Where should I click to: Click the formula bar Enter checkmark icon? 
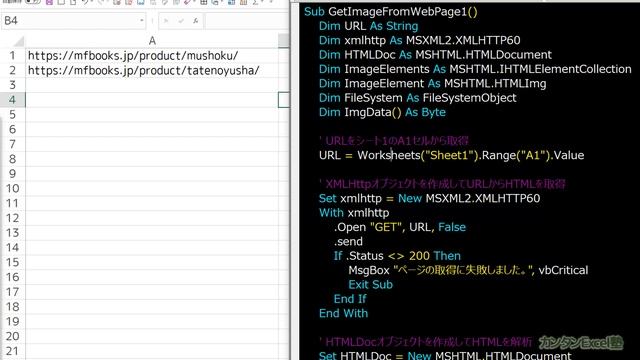click(x=181, y=20)
